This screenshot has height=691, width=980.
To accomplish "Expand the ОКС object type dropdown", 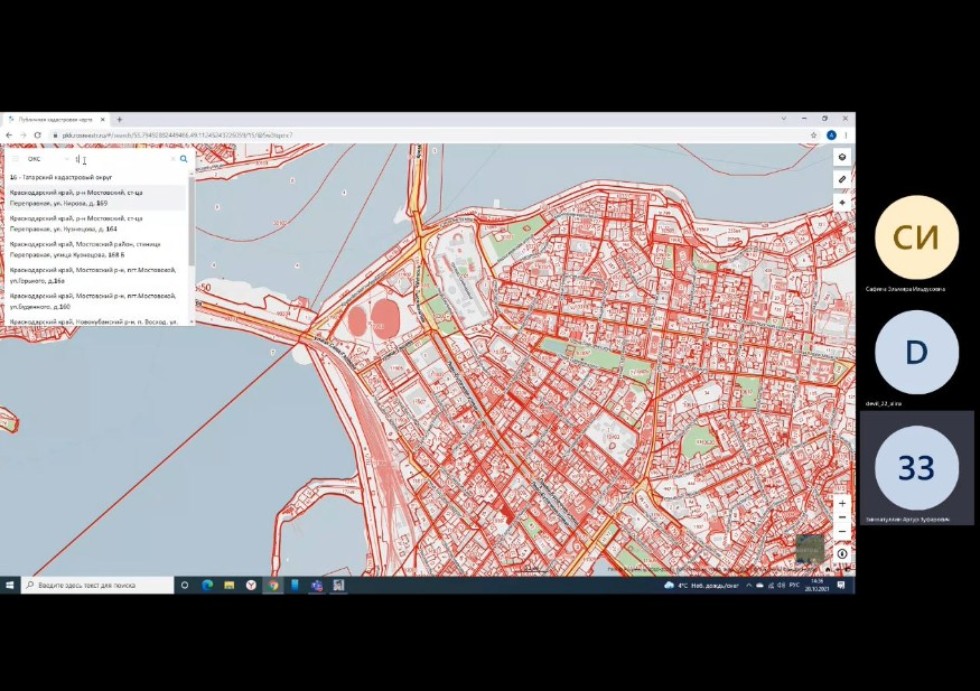I will (x=66, y=159).
